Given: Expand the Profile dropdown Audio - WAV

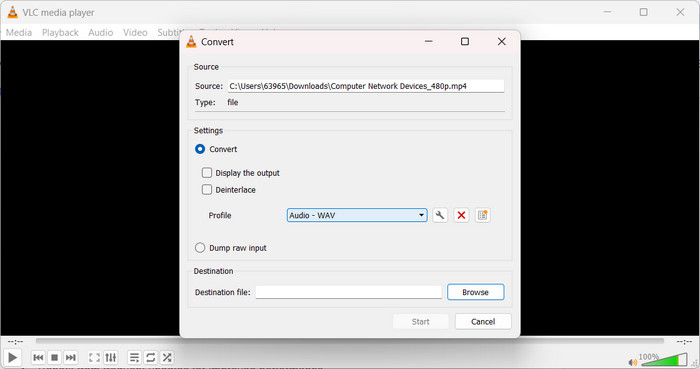Looking at the screenshot, I should [357, 216].
